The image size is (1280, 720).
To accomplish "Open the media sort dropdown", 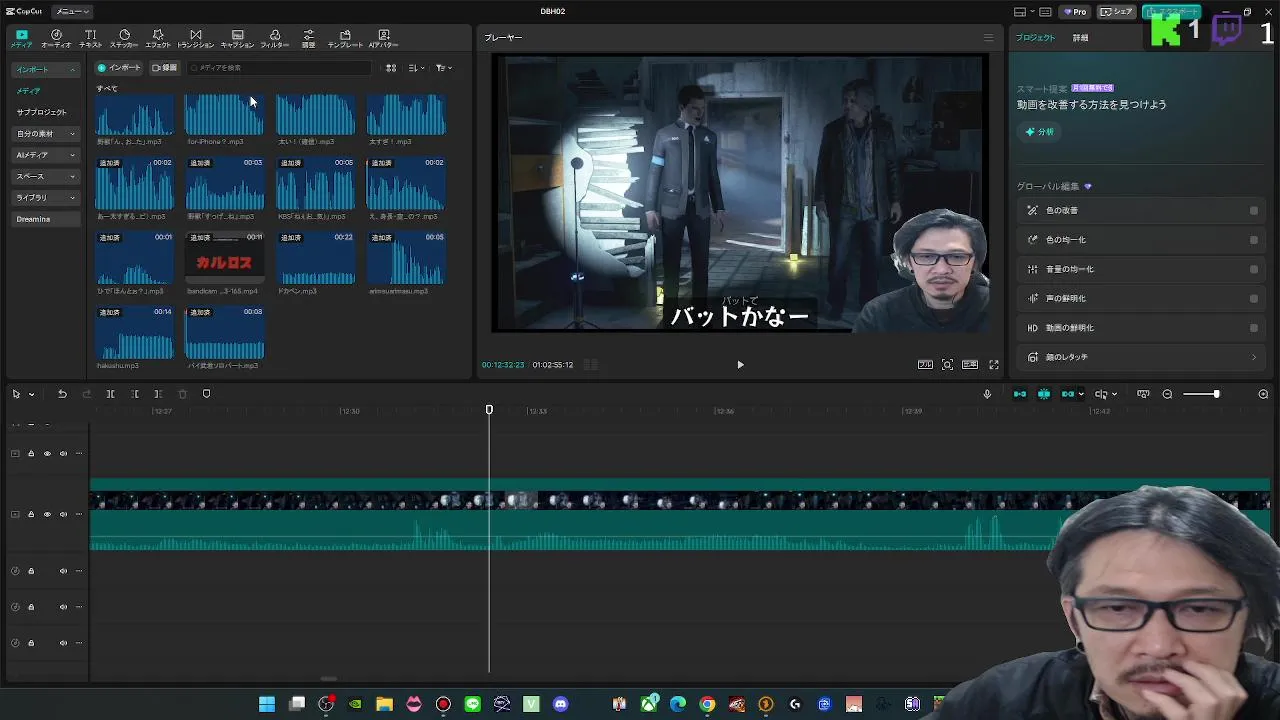I will [416, 68].
